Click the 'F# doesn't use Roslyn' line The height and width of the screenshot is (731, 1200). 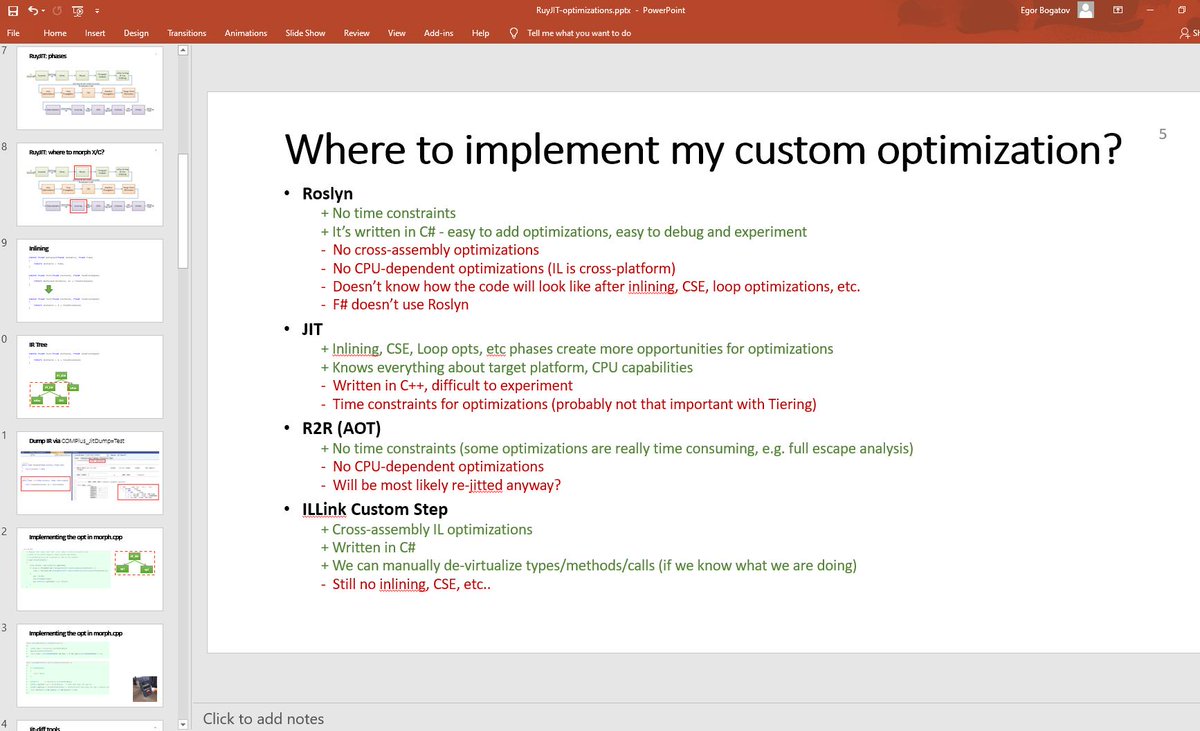click(394, 305)
